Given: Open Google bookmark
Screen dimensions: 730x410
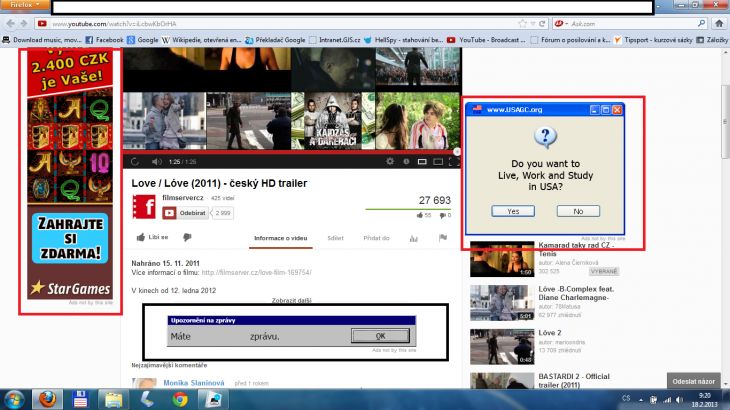Looking at the screenshot, I should pyautogui.click(x=142, y=40).
